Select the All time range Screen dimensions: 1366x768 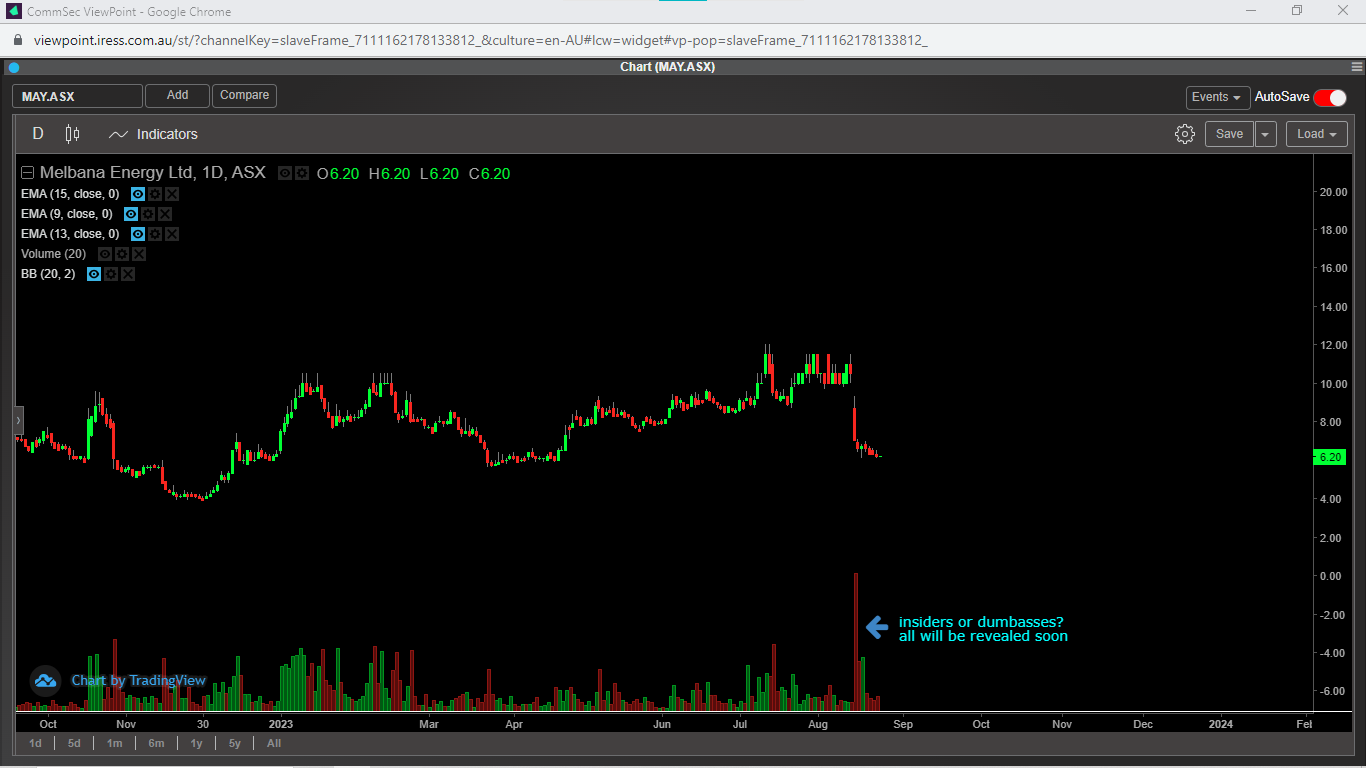pos(274,743)
